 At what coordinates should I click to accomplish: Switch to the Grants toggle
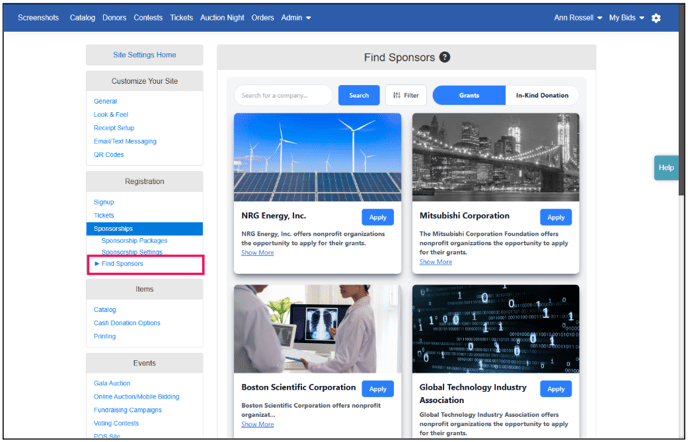(469, 95)
